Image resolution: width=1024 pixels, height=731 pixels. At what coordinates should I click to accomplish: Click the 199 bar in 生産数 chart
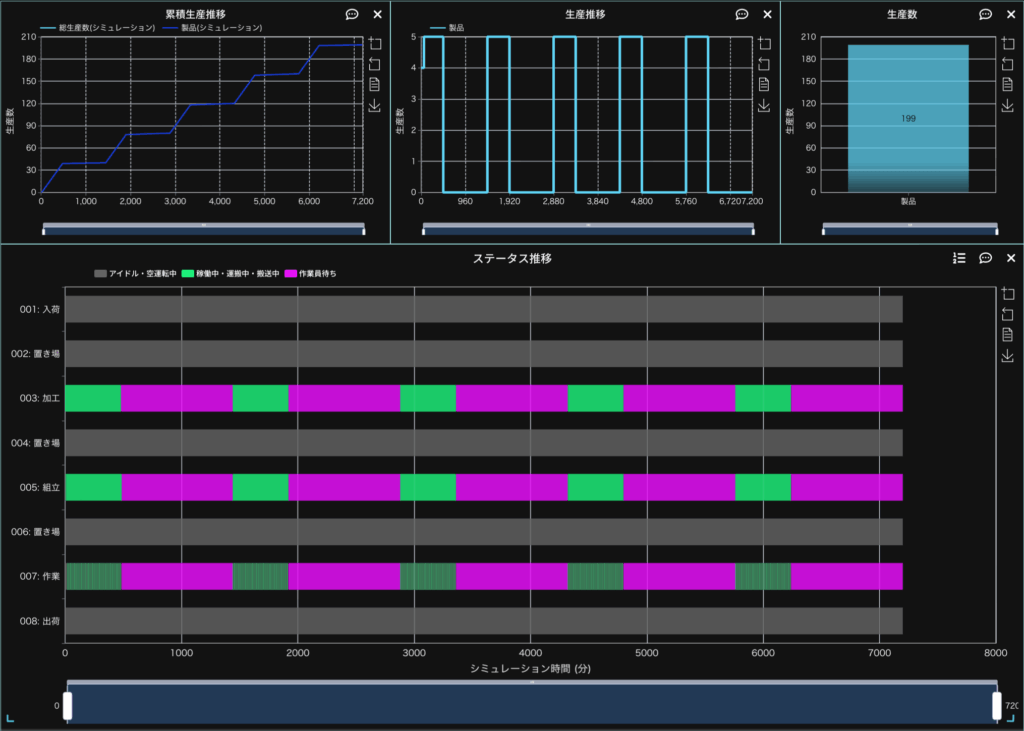908,118
